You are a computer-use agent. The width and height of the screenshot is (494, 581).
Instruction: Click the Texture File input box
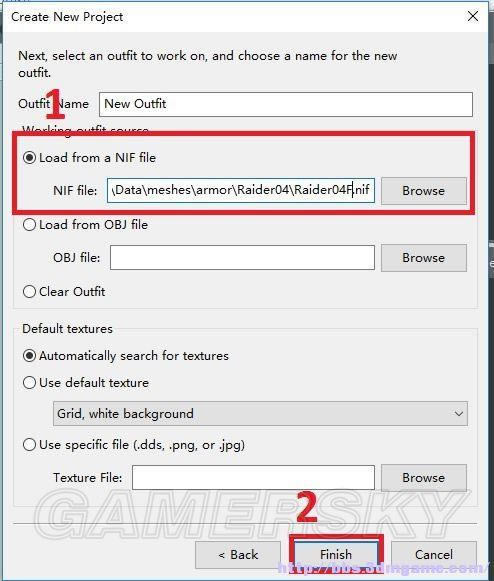(253, 478)
